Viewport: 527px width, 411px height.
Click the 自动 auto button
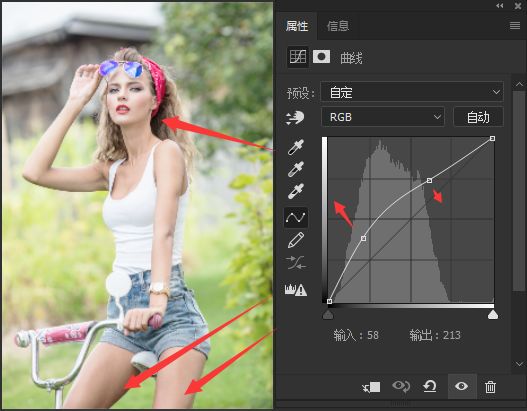(x=478, y=117)
